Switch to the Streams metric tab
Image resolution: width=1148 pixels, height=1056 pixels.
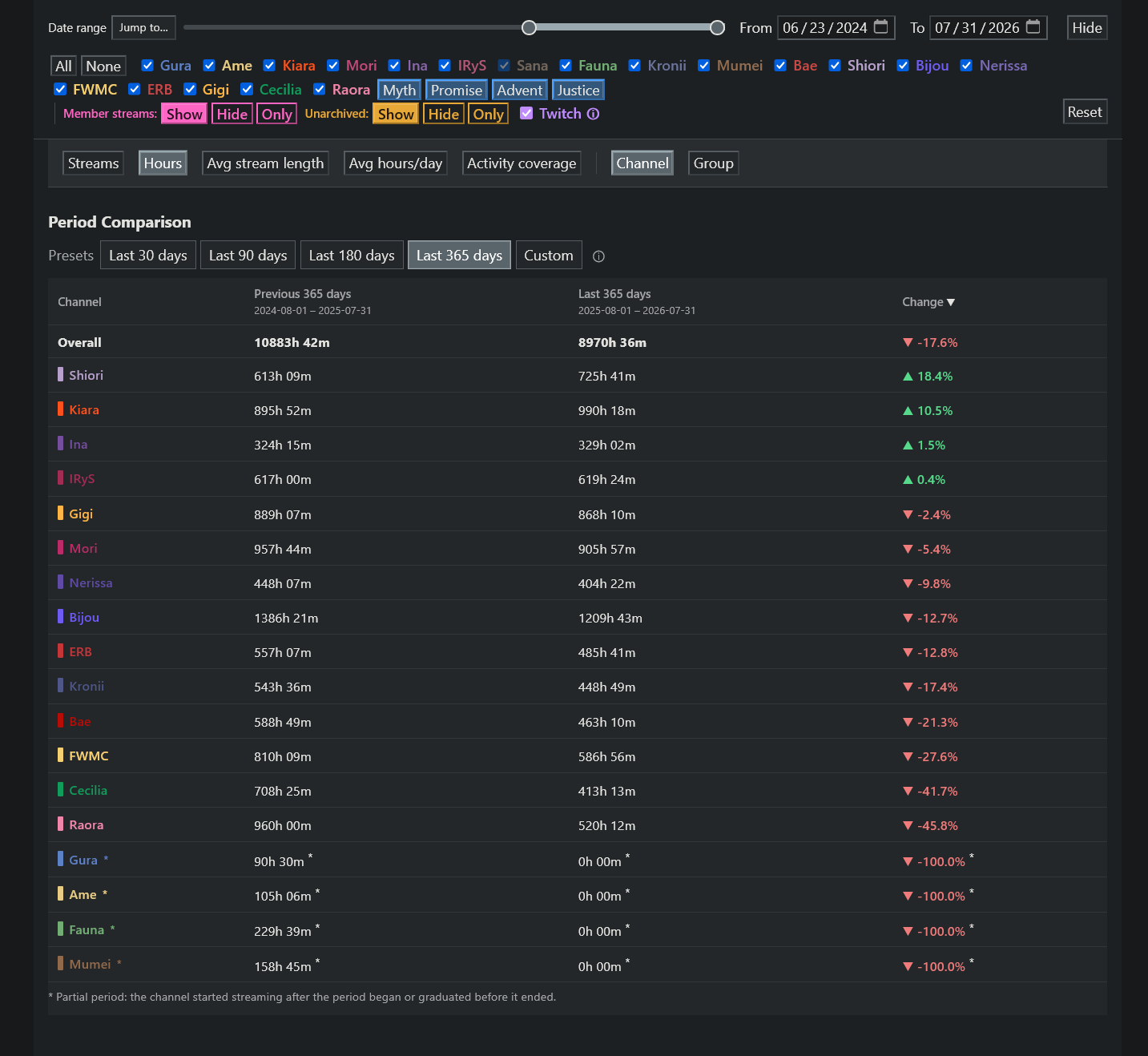click(x=94, y=163)
